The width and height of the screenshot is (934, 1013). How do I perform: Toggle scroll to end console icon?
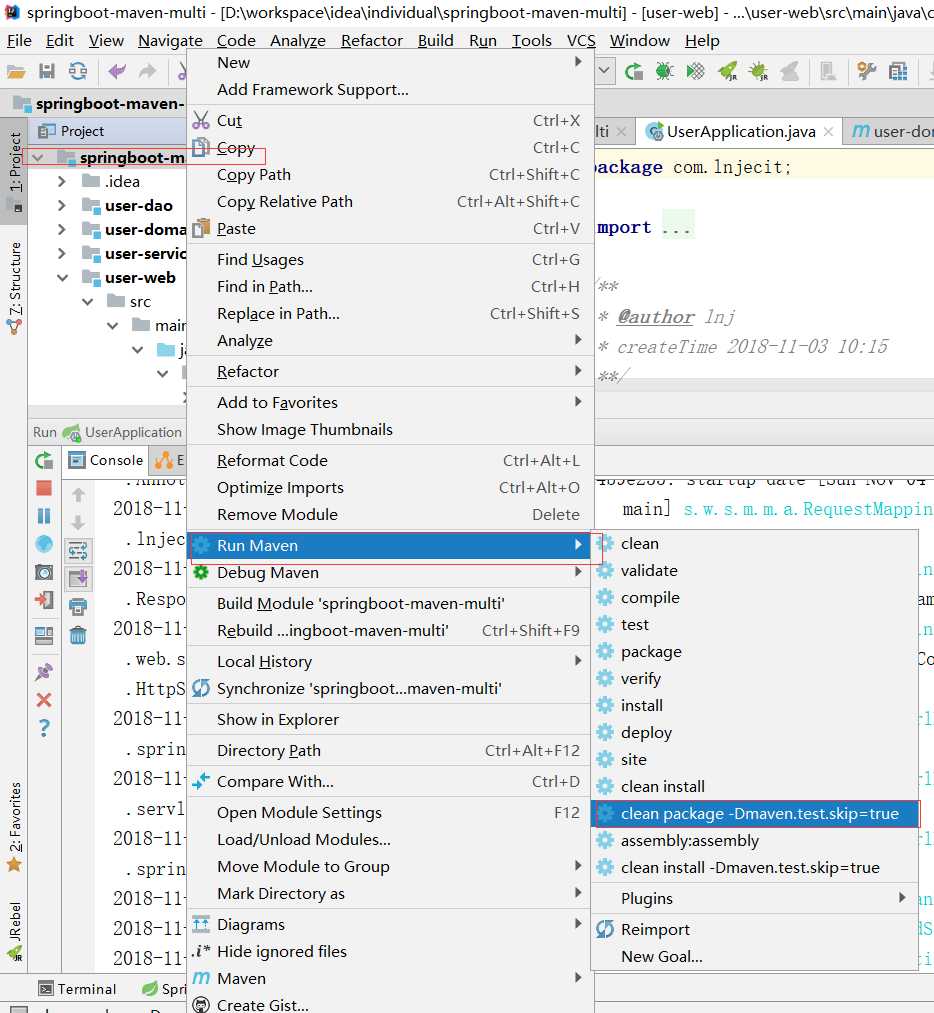[x=78, y=578]
